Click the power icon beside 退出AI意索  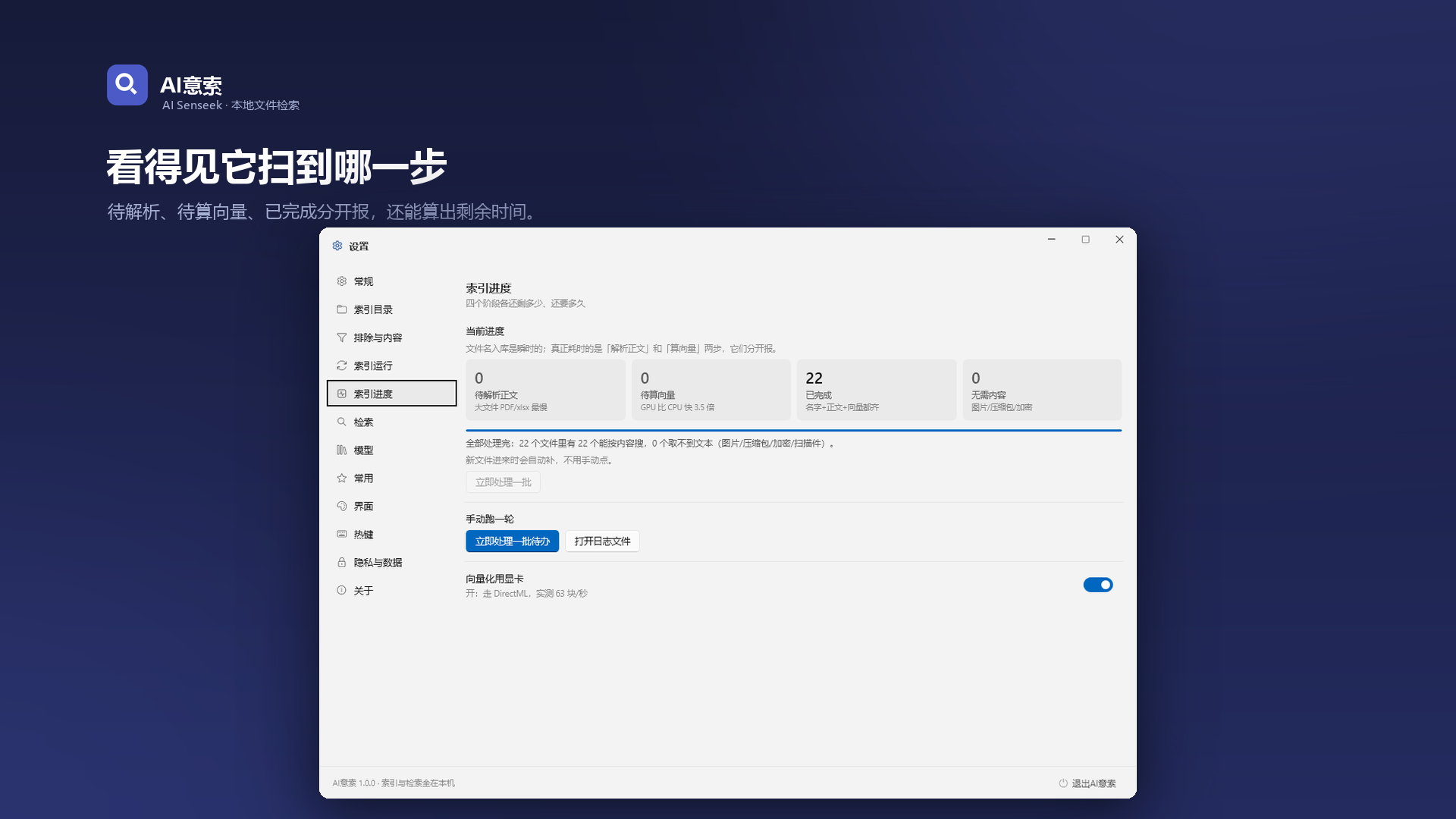pos(1063,783)
